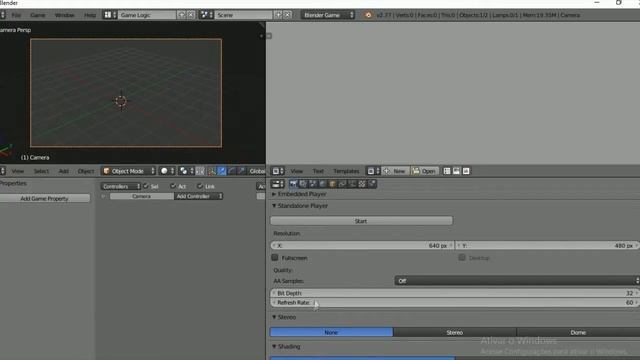The image size is (640, 360).
Task: Open the 3D viewport Add menu
Action: click(64, 171)
